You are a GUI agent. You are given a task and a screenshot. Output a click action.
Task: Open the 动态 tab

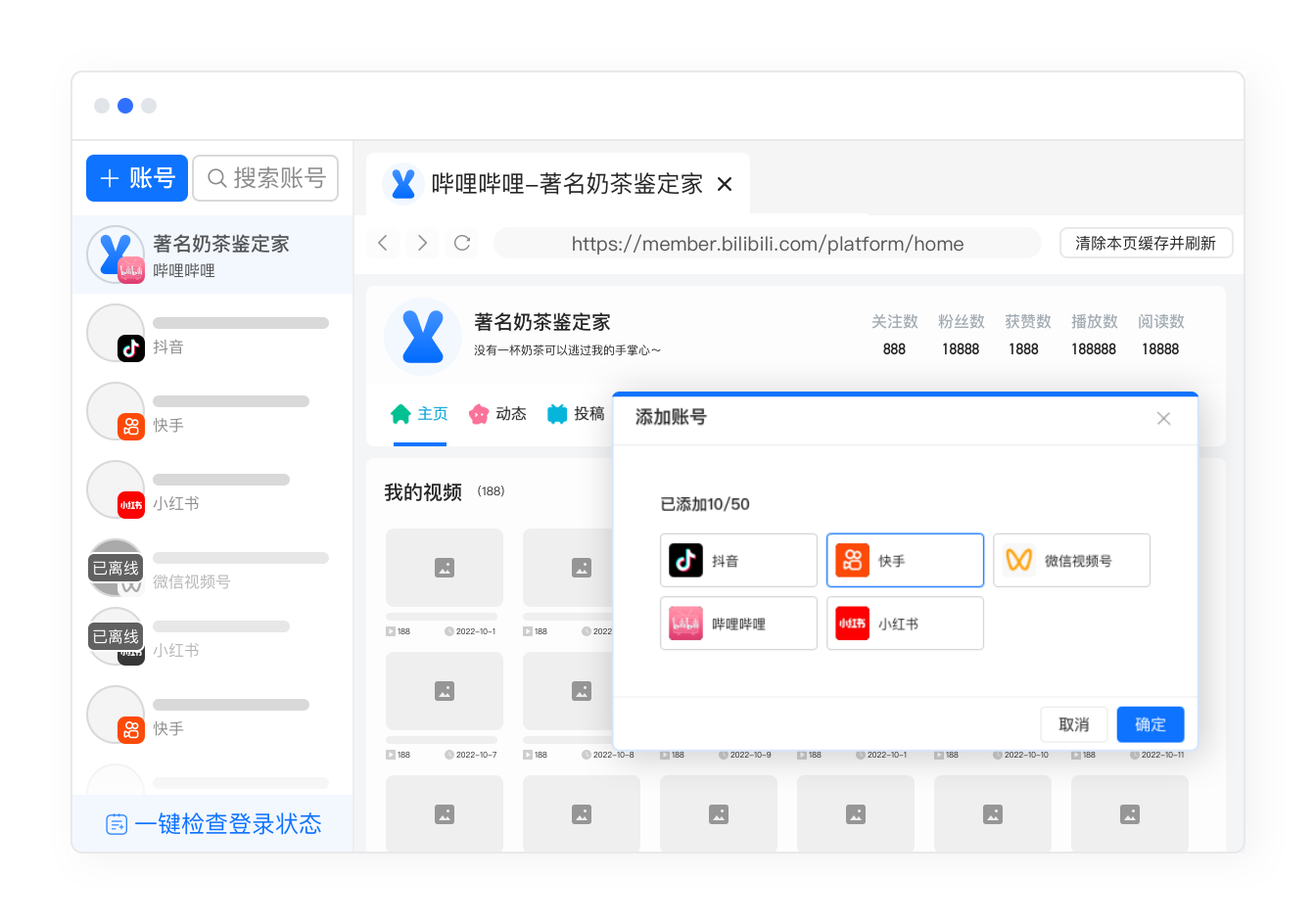(x=497, y=414)
